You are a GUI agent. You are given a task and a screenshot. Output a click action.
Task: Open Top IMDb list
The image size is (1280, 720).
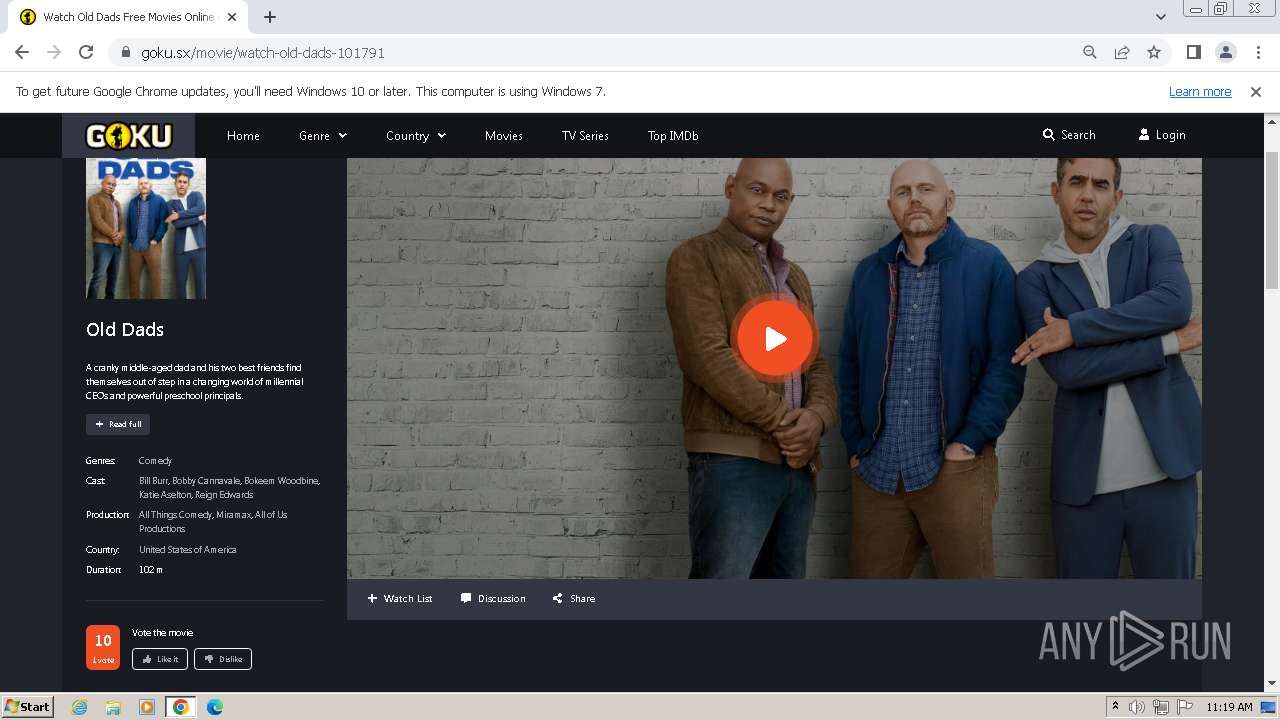coord(673,135)
